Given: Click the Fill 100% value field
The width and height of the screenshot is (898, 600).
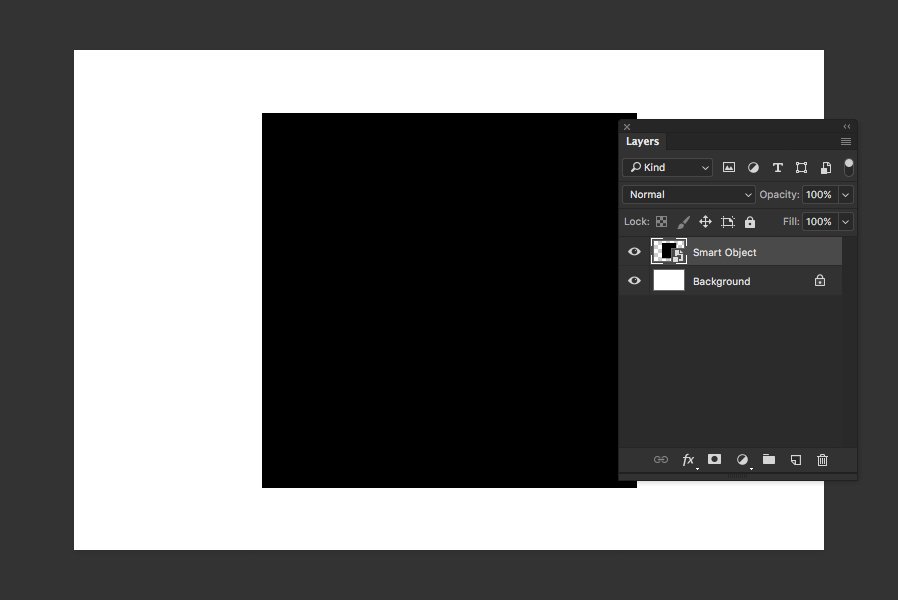Looking at the screenshot, I should pos(820,222).
